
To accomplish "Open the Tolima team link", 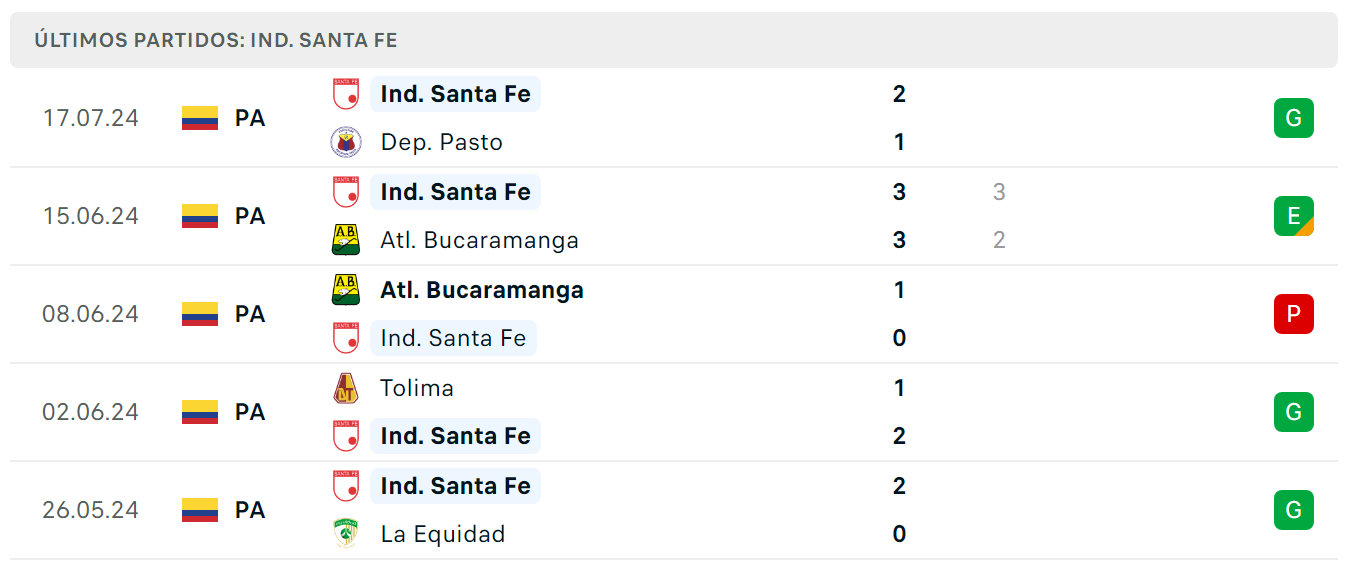I will (417, 388).
